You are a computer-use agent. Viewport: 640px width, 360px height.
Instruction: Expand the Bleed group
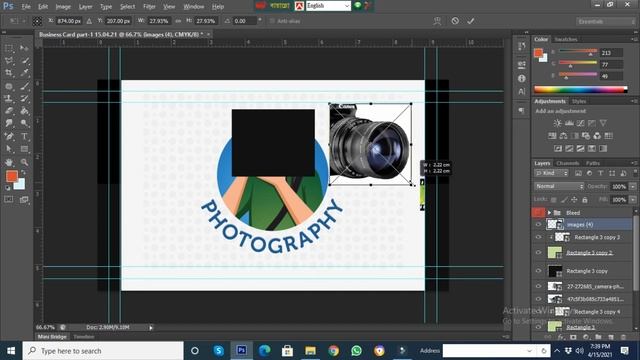click(549, 213)
